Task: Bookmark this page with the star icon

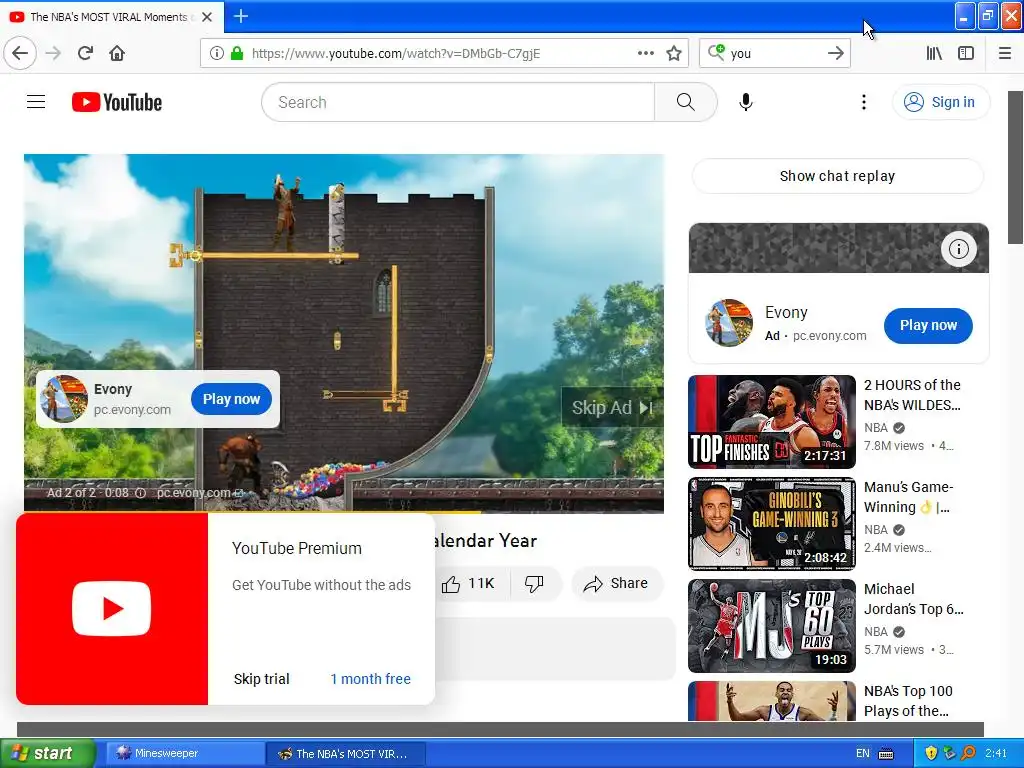Action: coord(674,53)
